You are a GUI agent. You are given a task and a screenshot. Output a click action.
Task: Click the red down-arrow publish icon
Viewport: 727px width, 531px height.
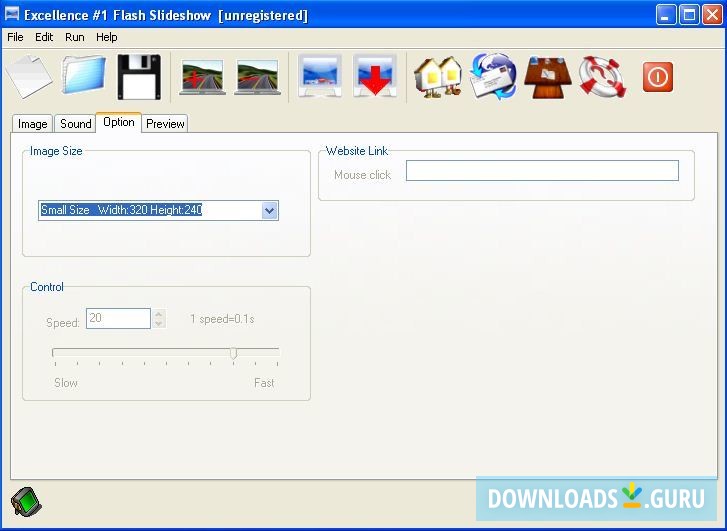pyautogui.click(x=375, y=76)
